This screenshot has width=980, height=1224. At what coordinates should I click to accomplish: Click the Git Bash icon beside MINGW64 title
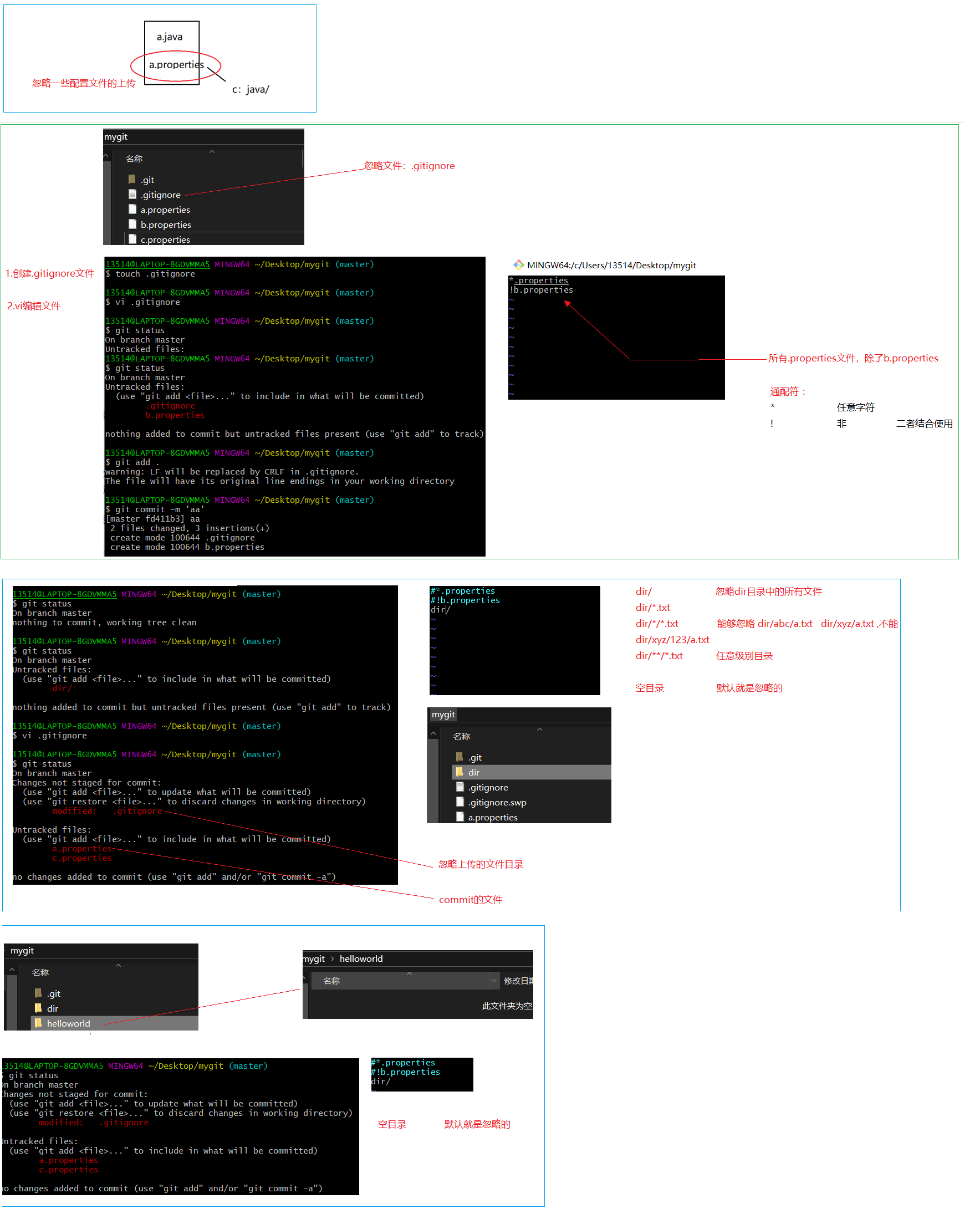(518, 264)
